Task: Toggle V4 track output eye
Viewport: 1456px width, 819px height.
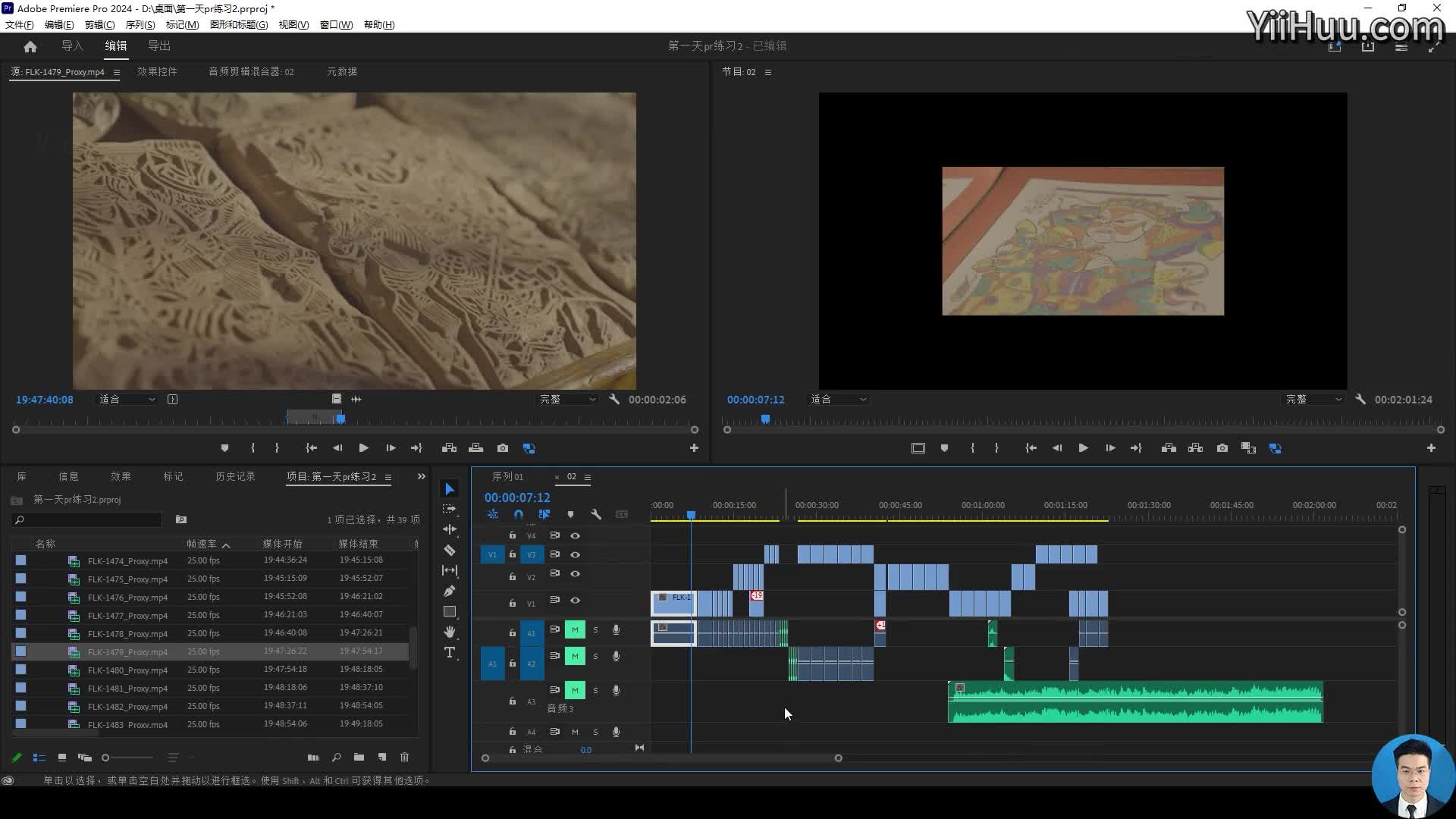Action: pyautogui.click(x=576, y=535)
